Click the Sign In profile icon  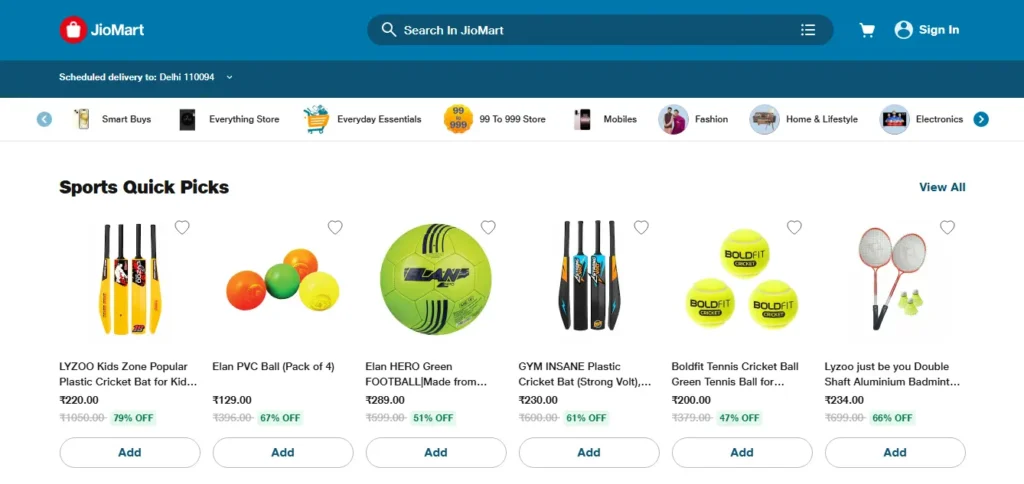[904, 30]
